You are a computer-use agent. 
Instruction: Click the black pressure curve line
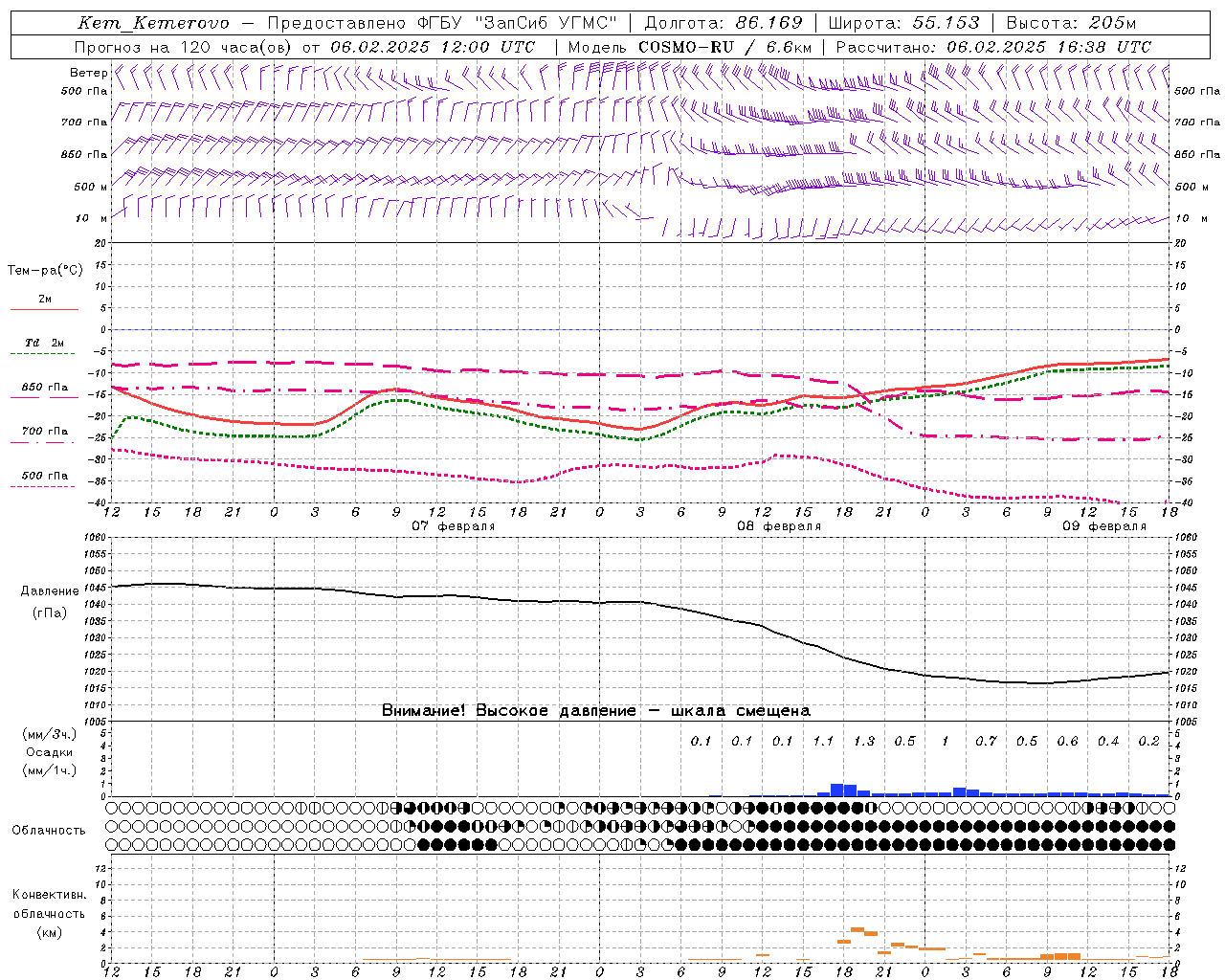point(639,602)
